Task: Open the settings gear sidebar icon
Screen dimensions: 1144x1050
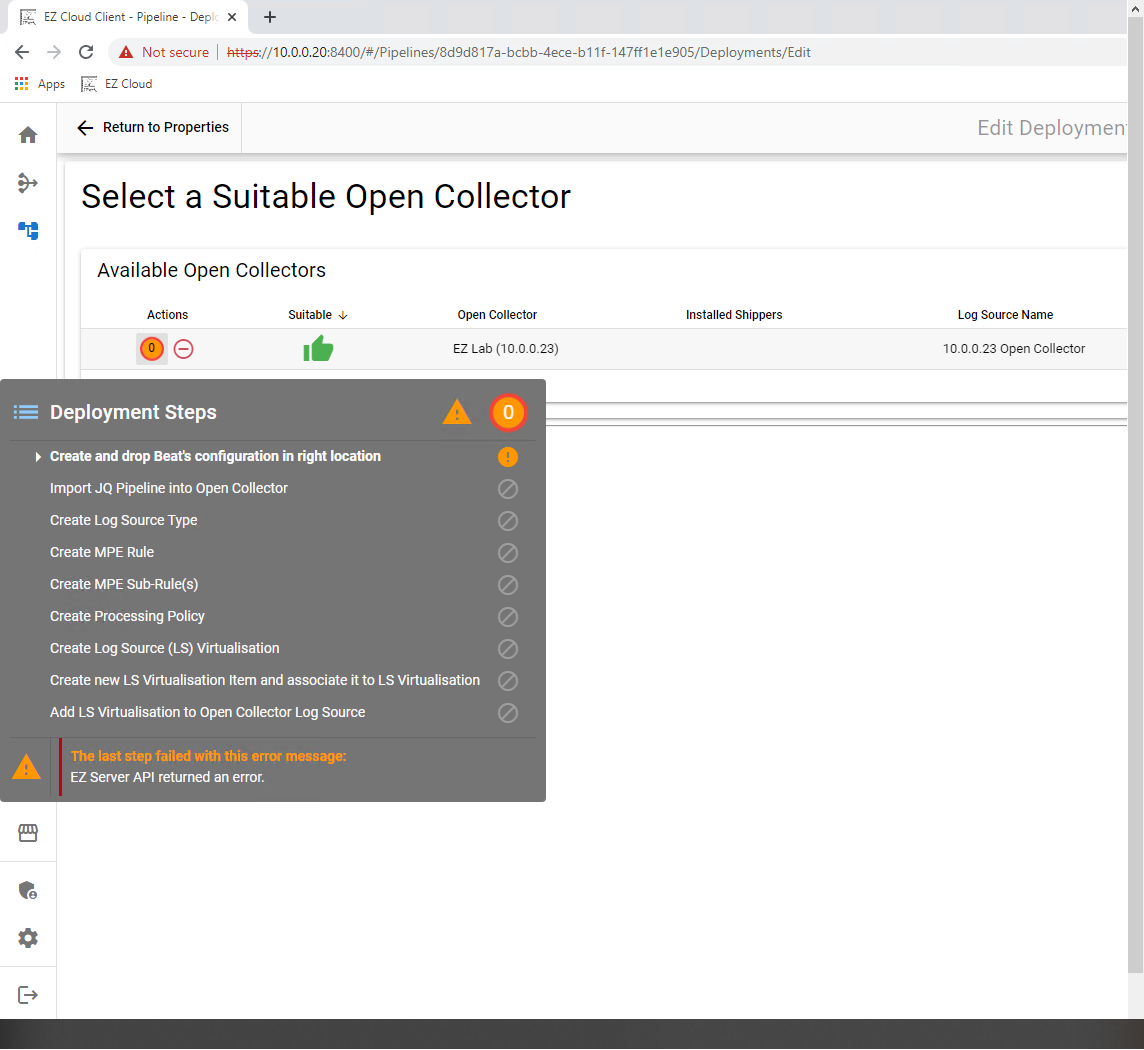Action: pyautogui.click(x=28, y=938)
